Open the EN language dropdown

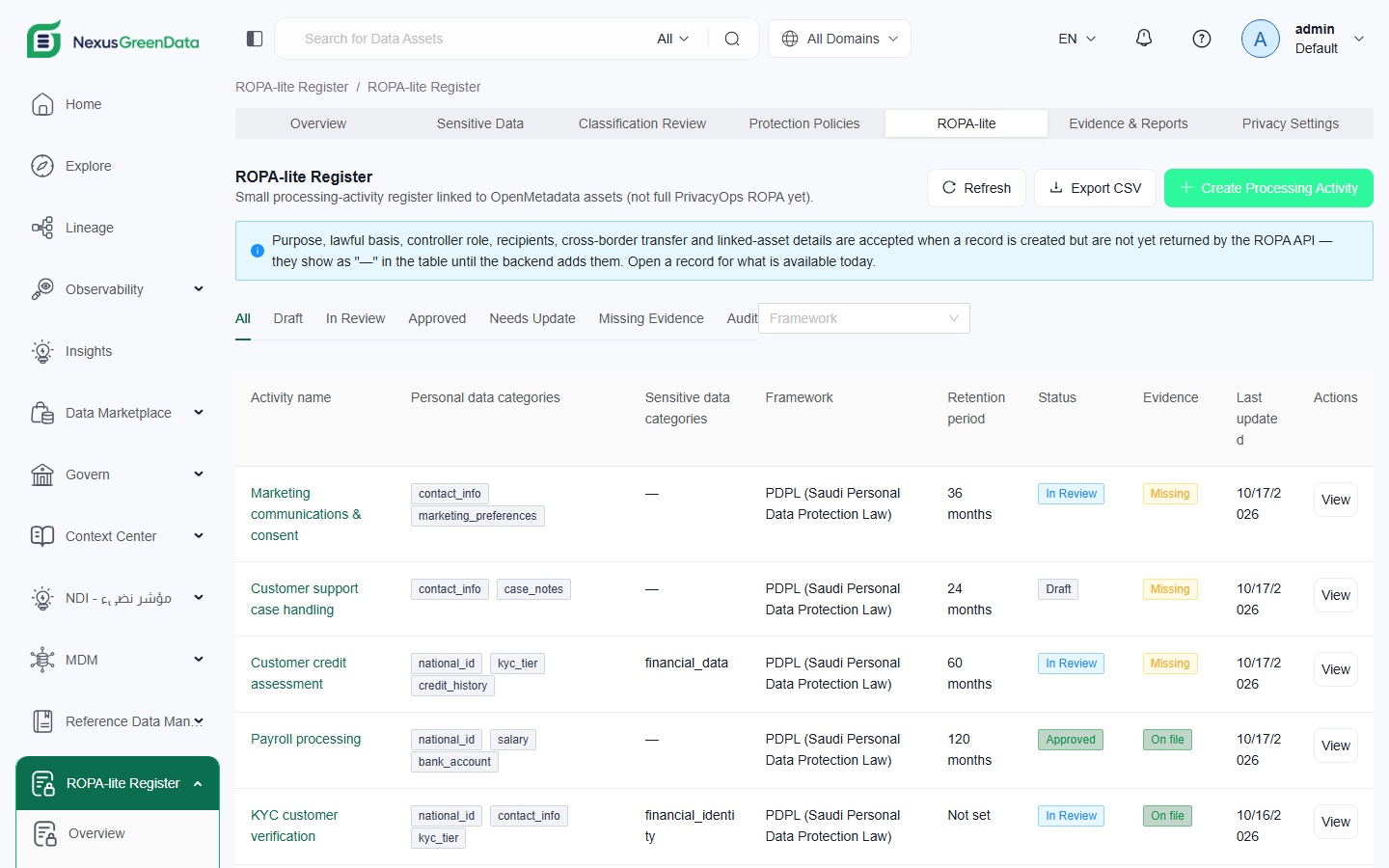[1077, 39]
